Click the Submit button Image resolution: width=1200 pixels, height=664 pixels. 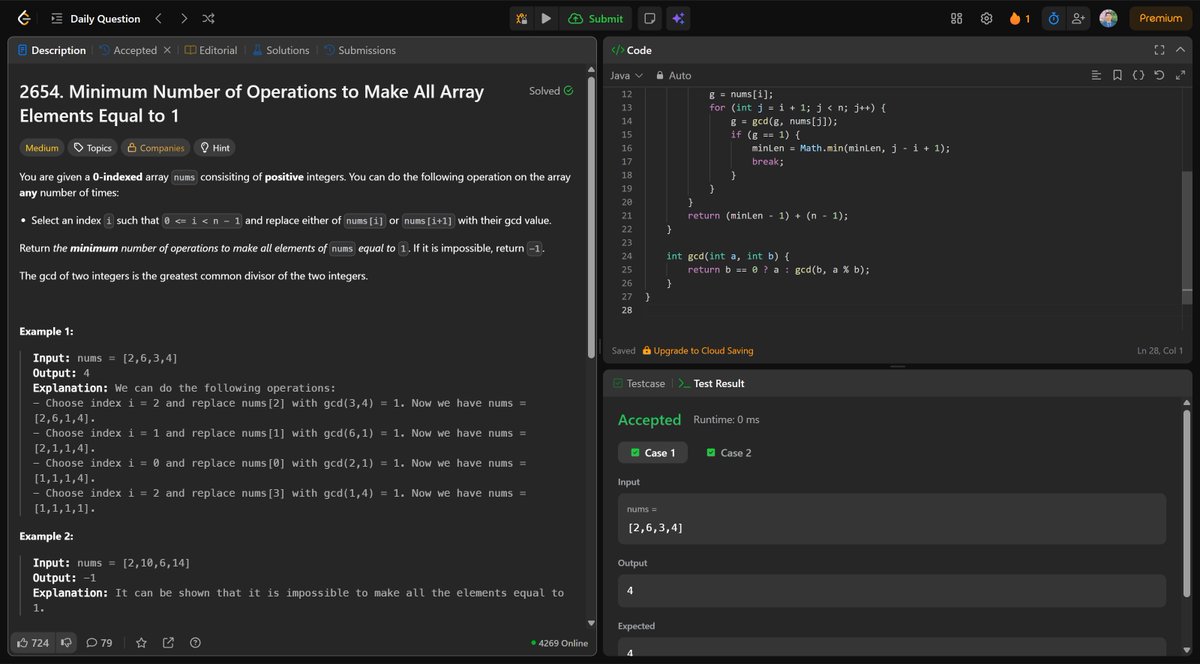point(597,17)
